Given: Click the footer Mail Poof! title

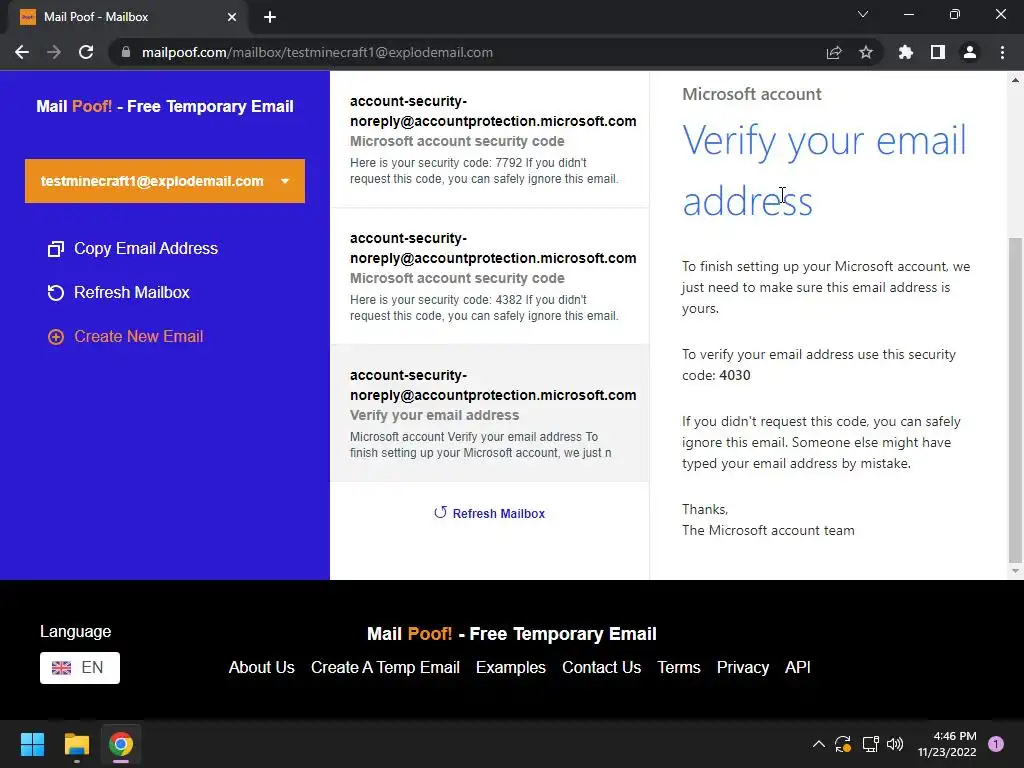Looking at the screenshot, I should point(511,633).
